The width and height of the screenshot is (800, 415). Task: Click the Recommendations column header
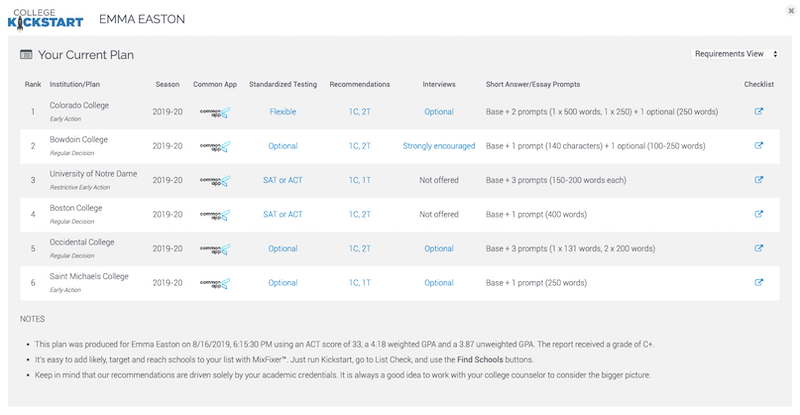click(x=360, y=84)
